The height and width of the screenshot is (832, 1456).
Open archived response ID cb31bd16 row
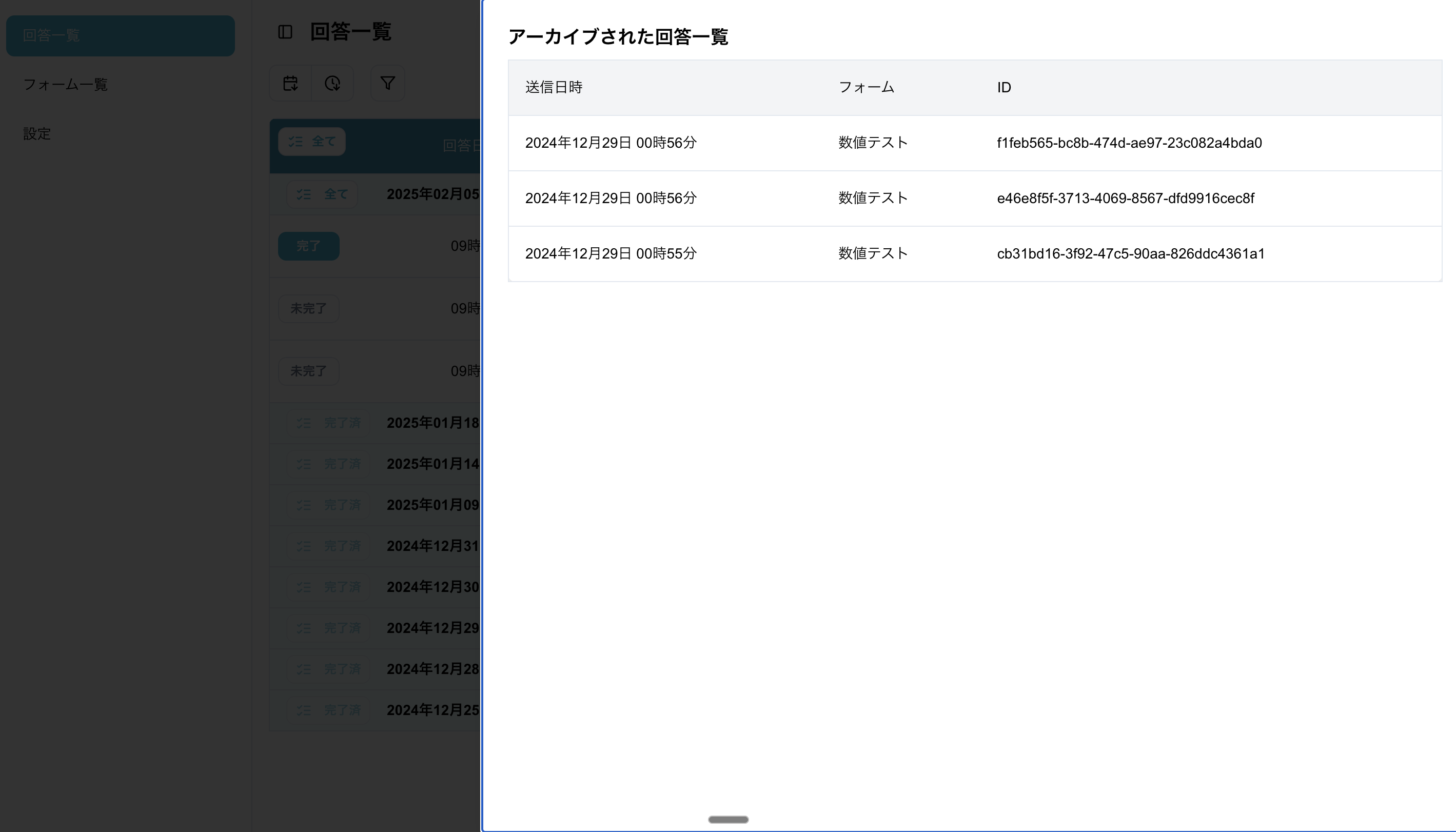(1130, 254)
